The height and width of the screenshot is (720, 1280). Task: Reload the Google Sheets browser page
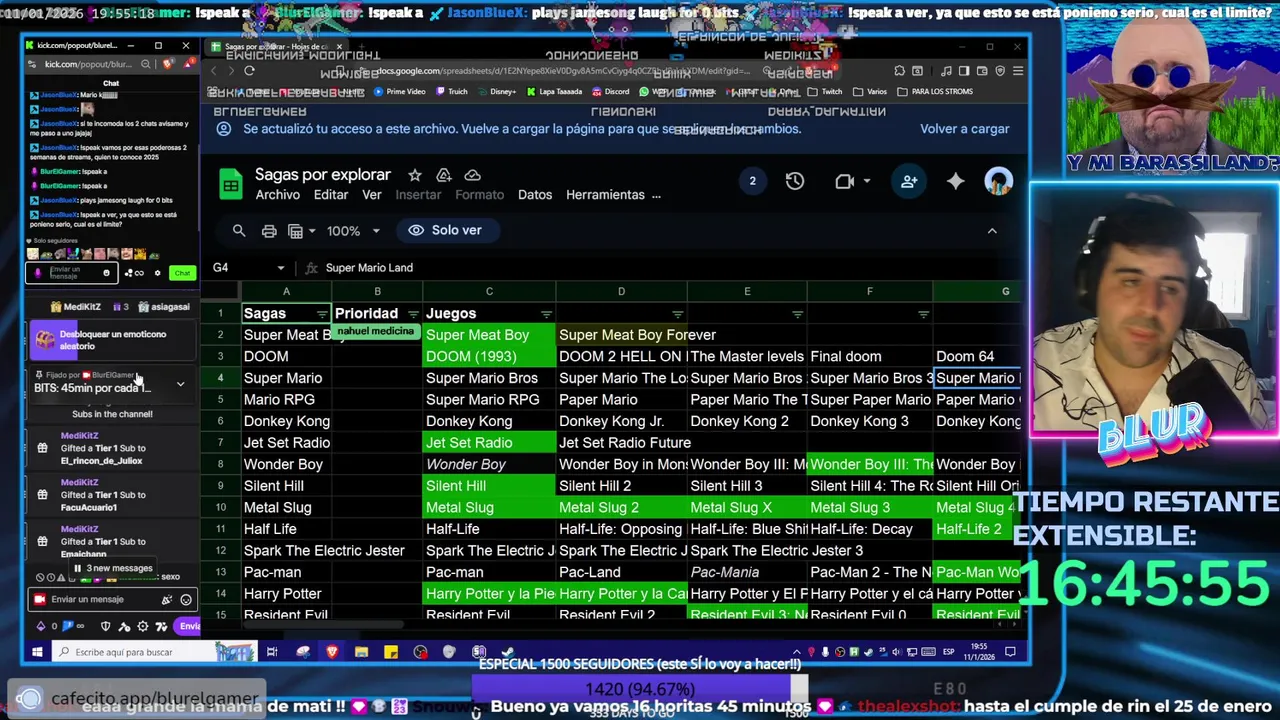pos(249,71)
